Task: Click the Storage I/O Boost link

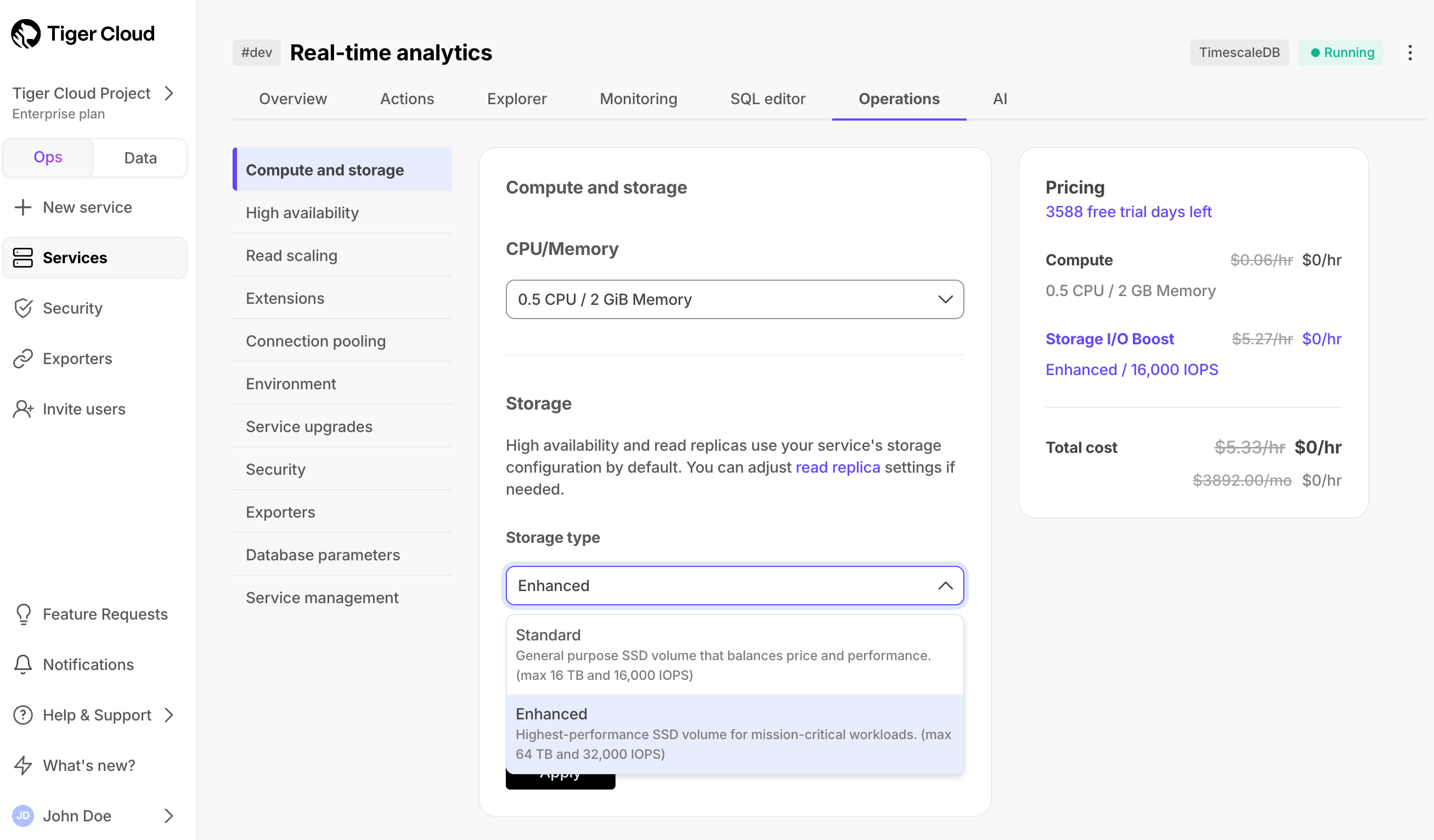Action: 1110,339
